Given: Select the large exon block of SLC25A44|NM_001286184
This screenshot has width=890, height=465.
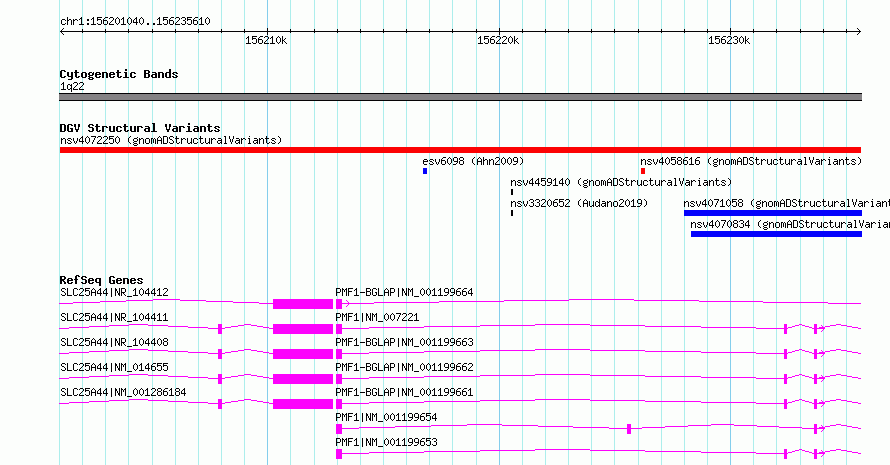Looking at the screenshot, I should pos(303,404).
